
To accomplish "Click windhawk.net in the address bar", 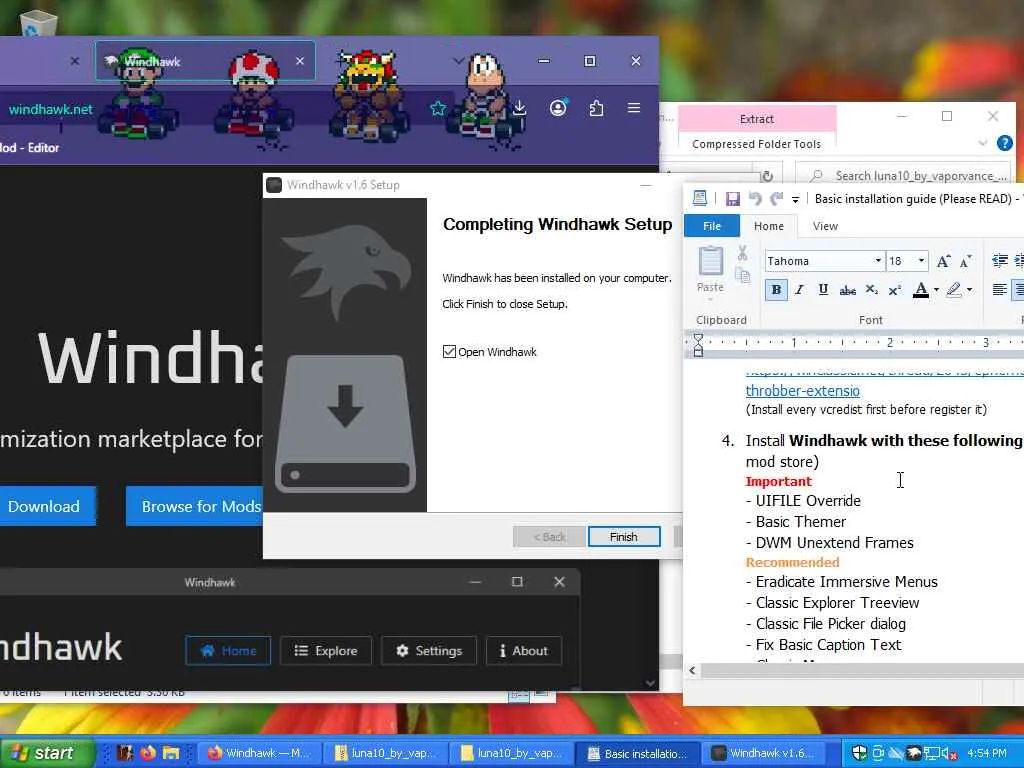I will click(x=51, y=109).
